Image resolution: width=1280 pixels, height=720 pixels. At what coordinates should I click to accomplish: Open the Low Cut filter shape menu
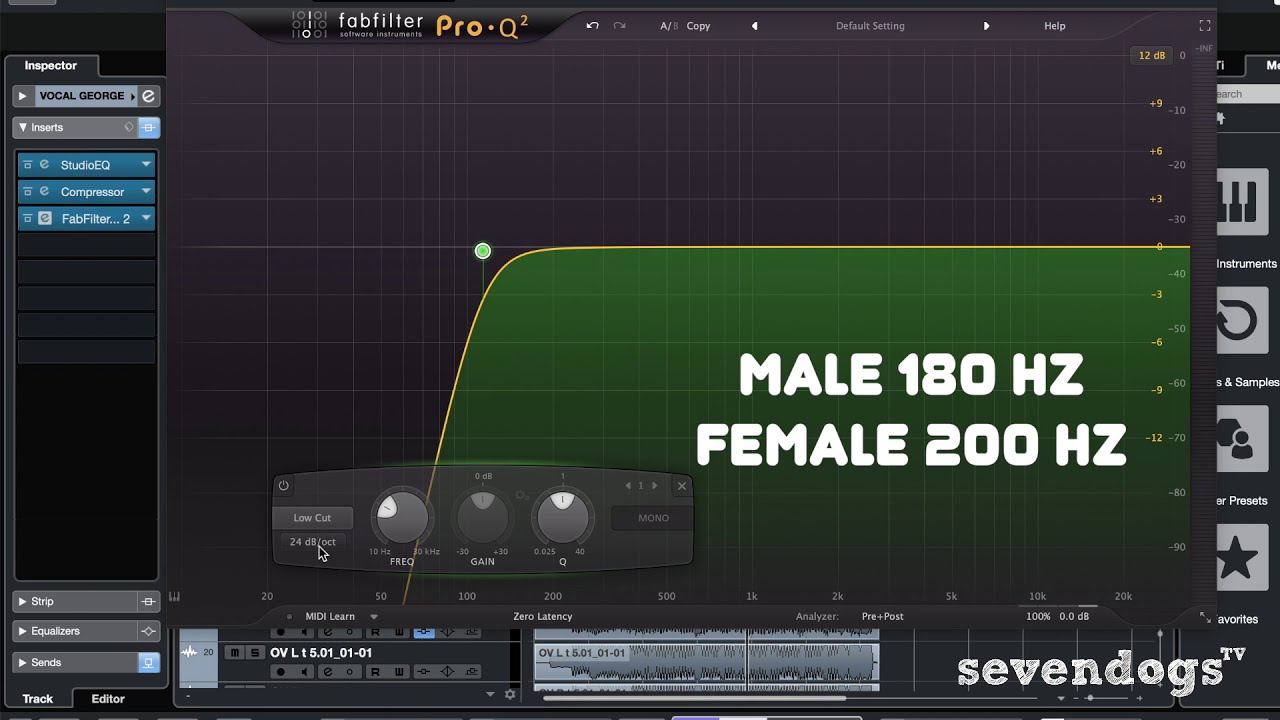(312, 518)
